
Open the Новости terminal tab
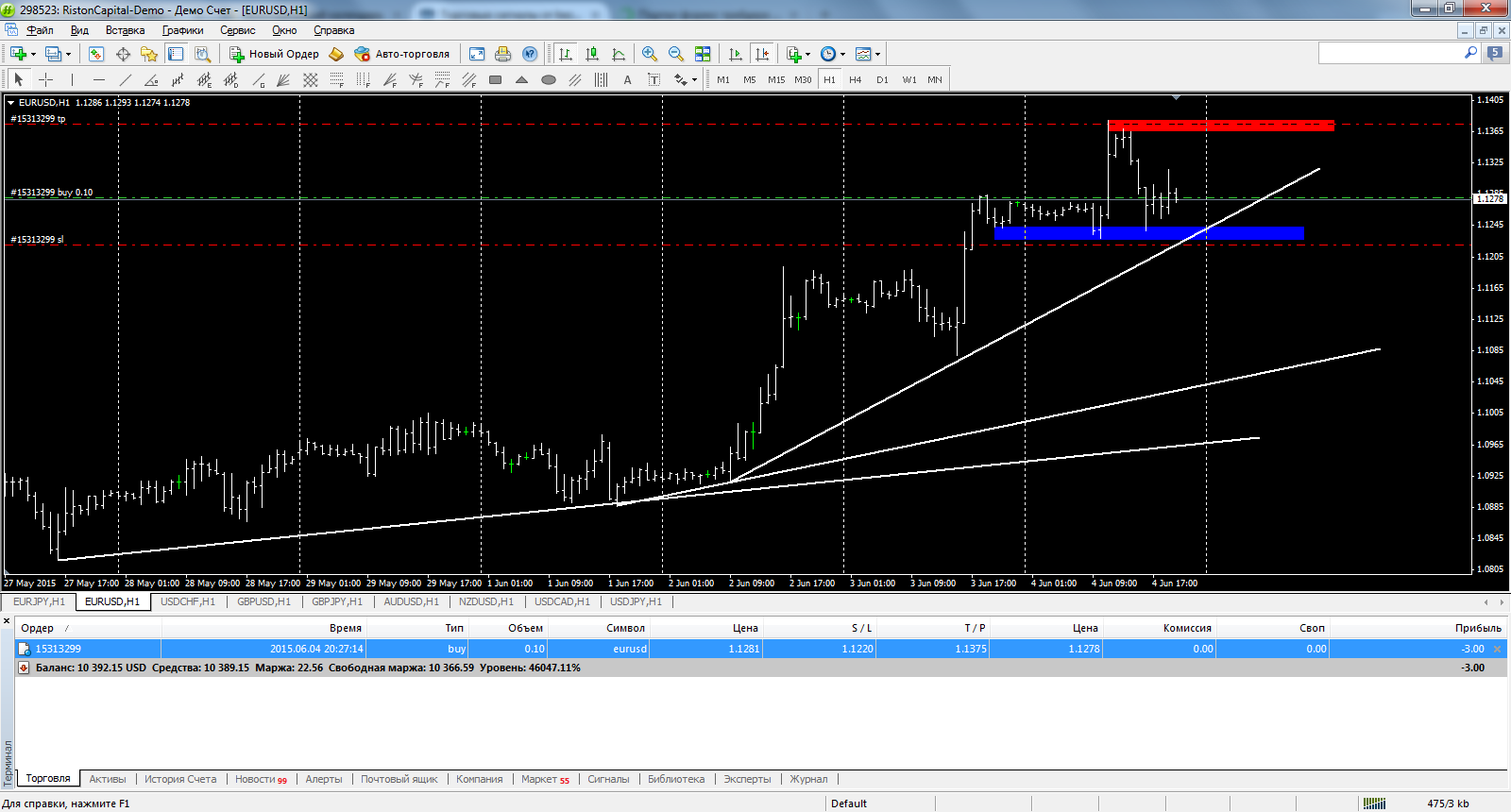tap(261, 779)
